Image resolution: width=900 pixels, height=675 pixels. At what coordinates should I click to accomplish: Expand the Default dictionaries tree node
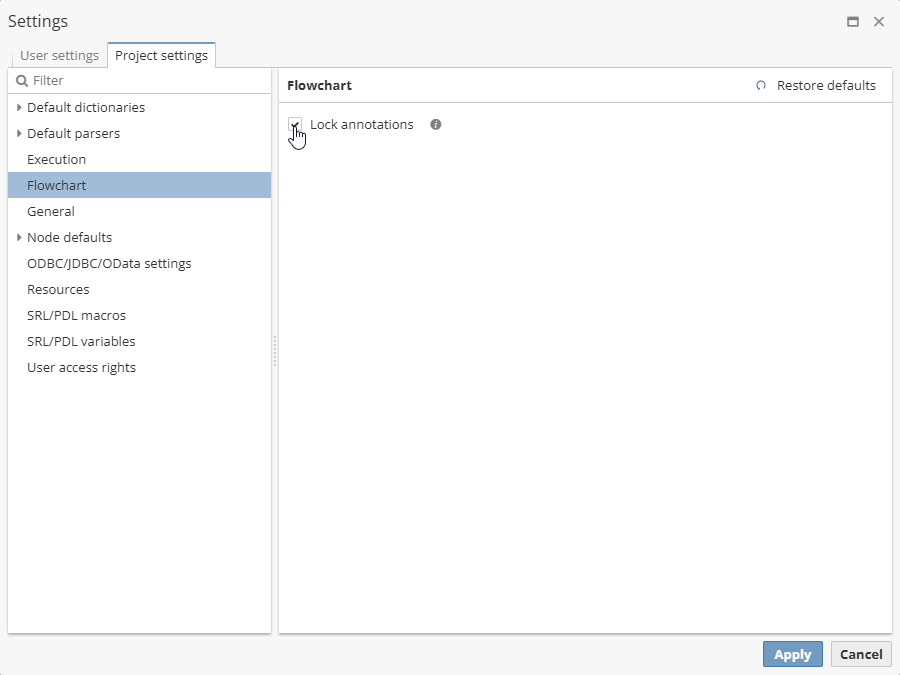tap(19, 108)
